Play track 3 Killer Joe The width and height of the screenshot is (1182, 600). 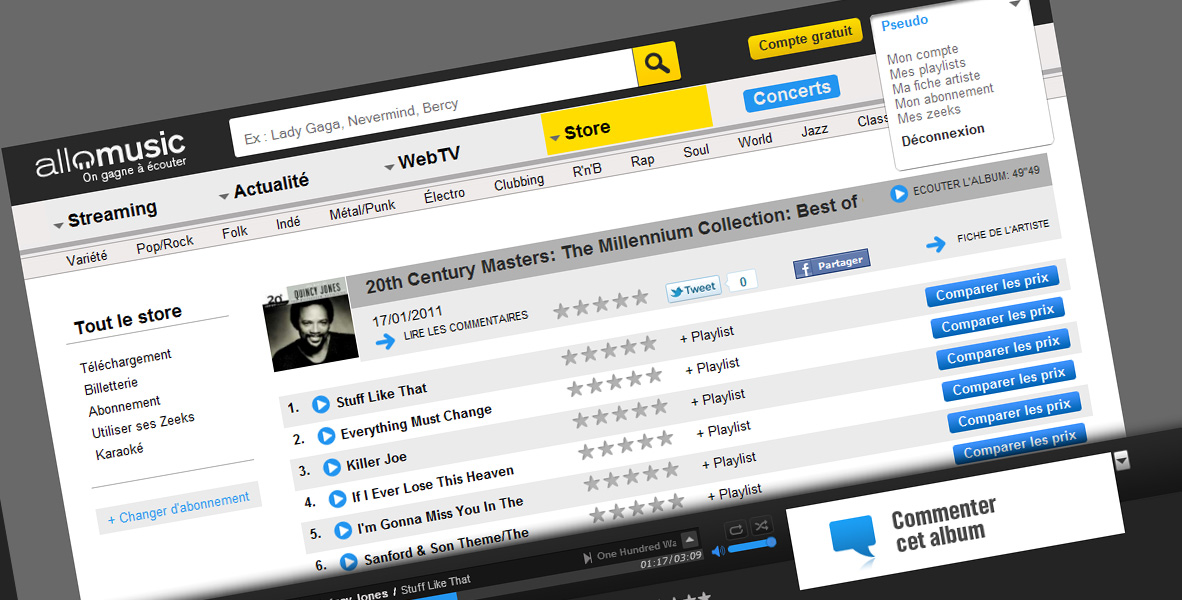coord(332,467)
